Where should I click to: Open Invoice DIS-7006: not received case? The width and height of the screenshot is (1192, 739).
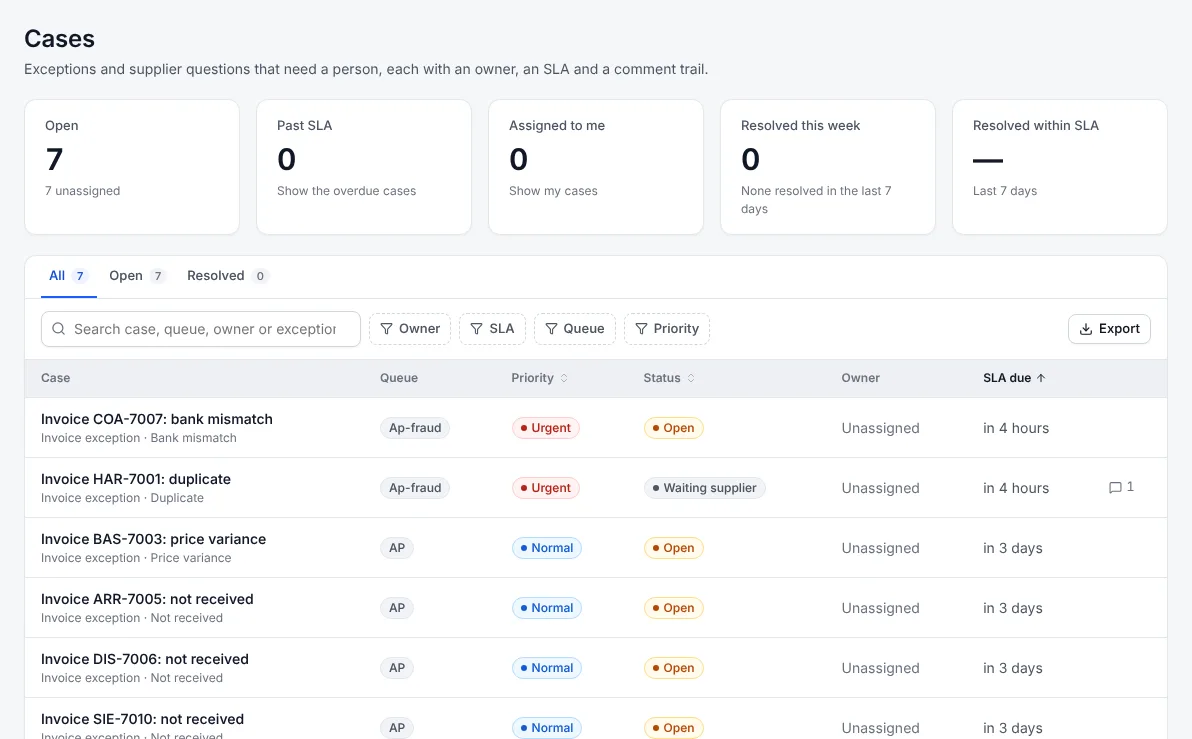[144, 660]
